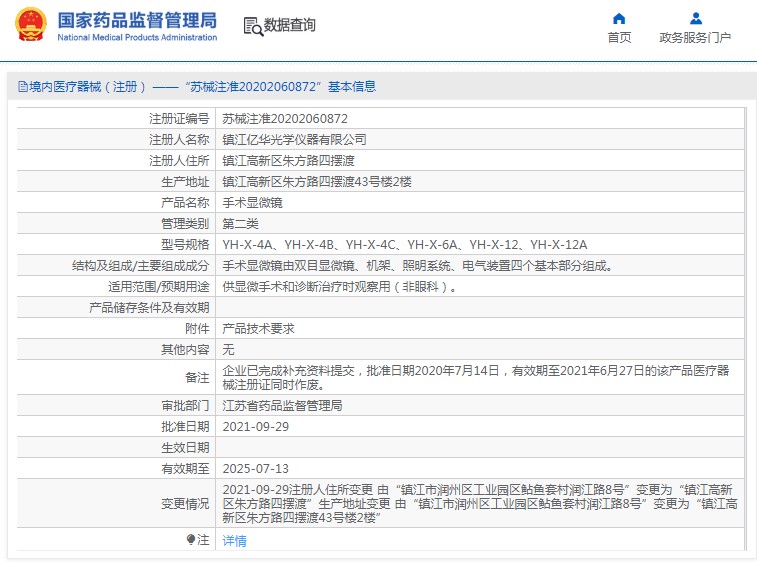The image size is (757, 562).
Task: Click the 注册人住所 label
Action: (179, 161)
